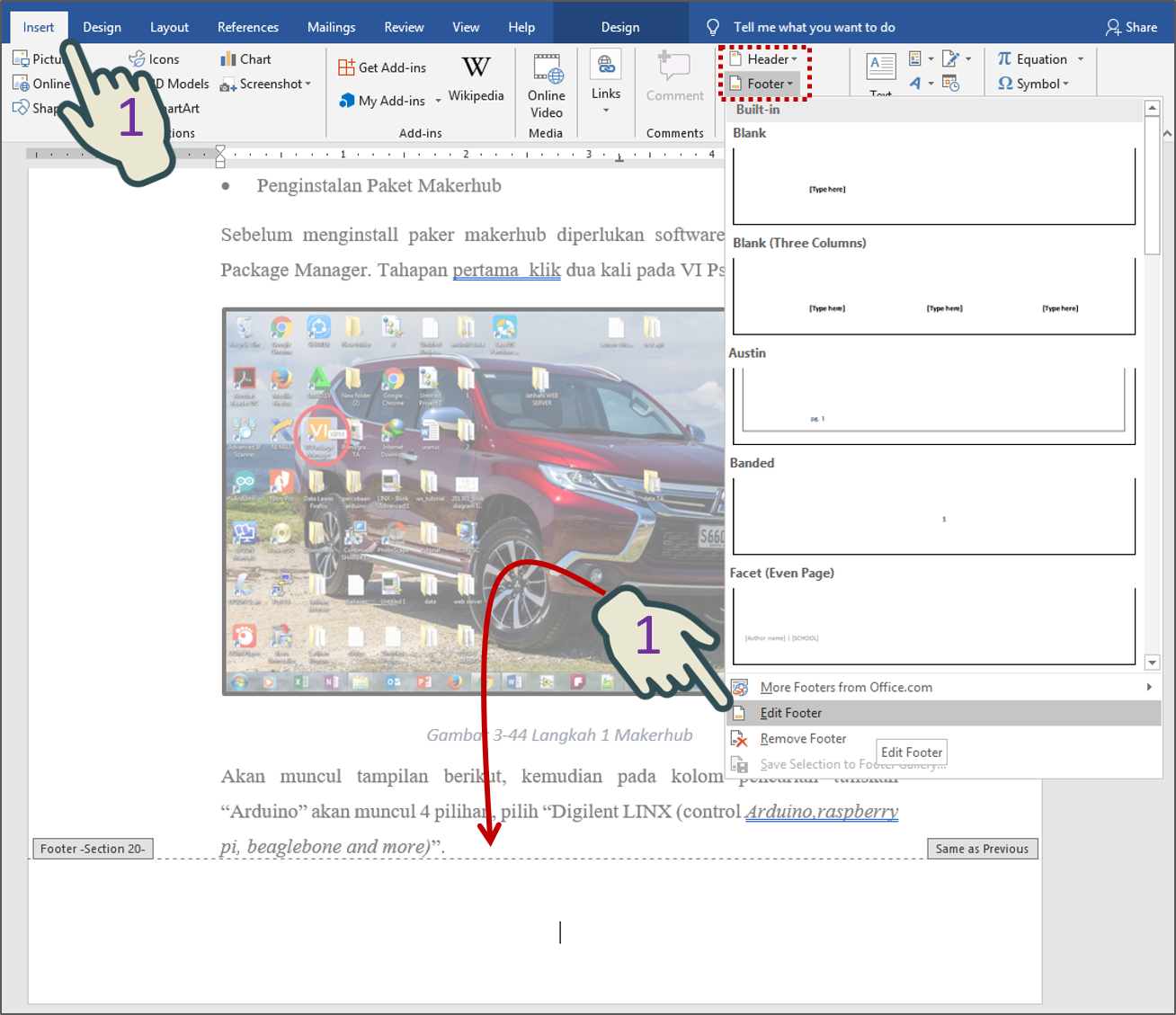The width and height of the screenshot is (1176, 1015).
Task: Open the Header dropdown
Action: tap(762, 58)
